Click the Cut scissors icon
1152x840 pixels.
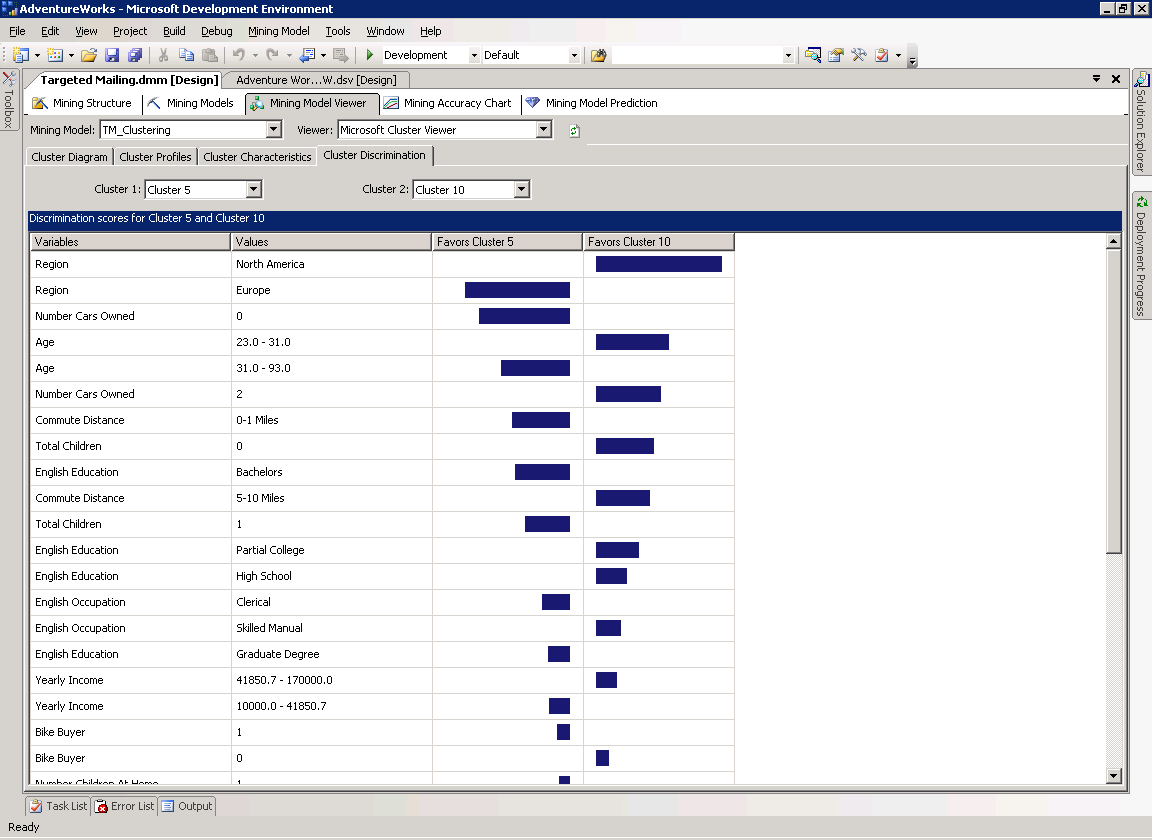click(x=164, y=55)
